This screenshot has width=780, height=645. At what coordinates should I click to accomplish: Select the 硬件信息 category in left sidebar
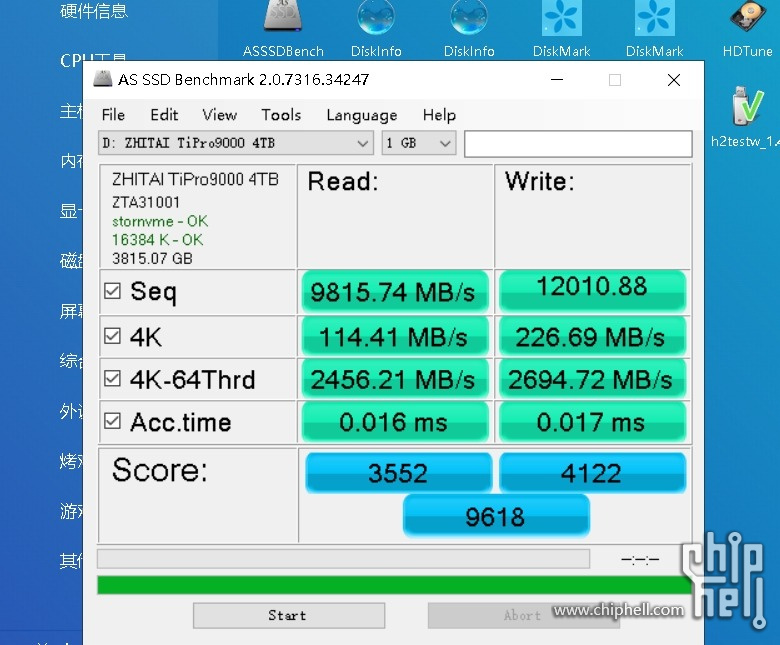94,10
